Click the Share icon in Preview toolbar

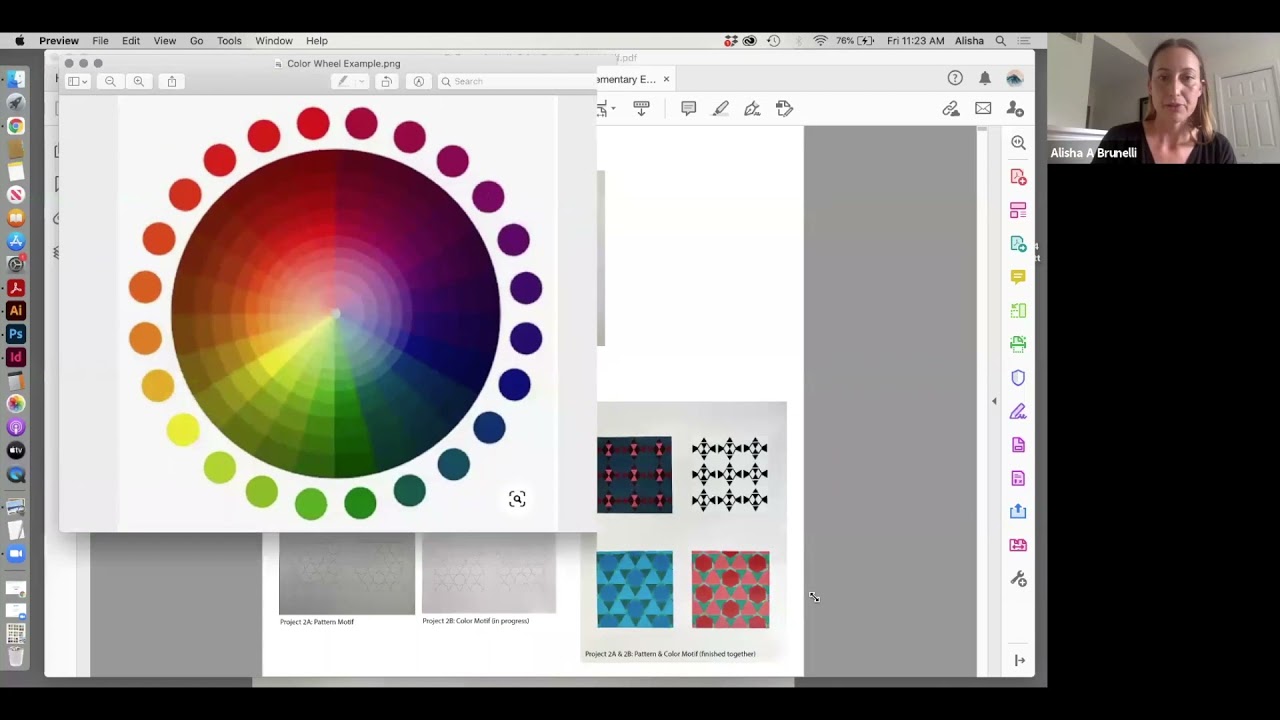click(172, 81)
